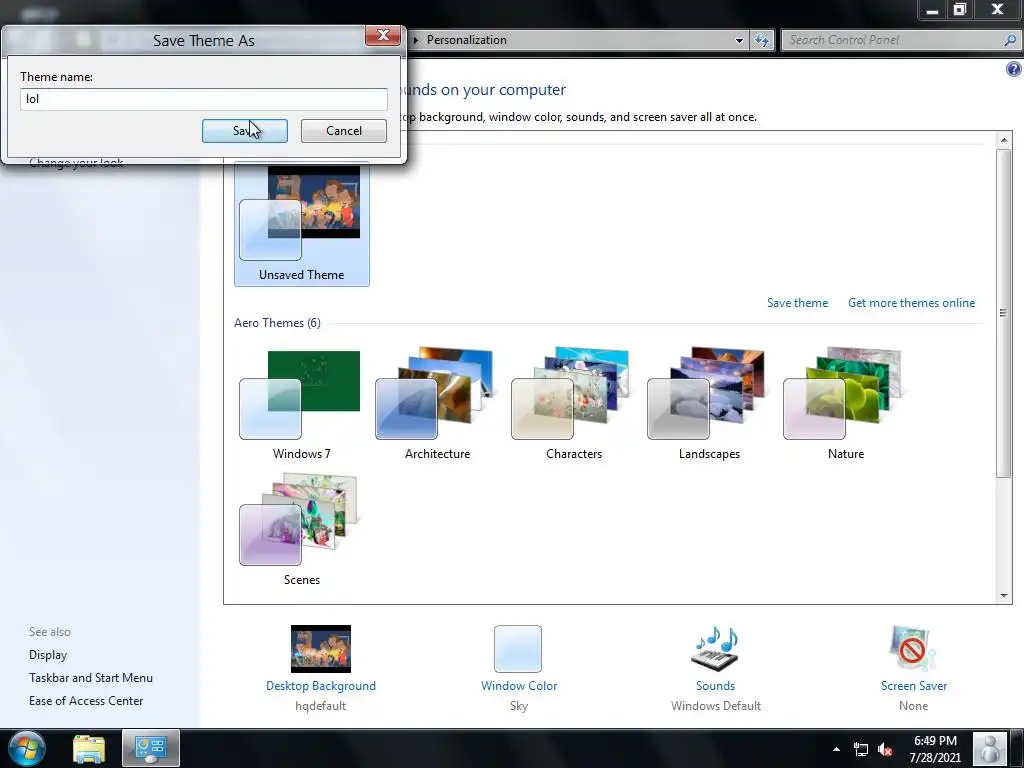Click the Control Panel taskbar button
The width and height of the screenshot is (1024, 768).
coord(151,748)
